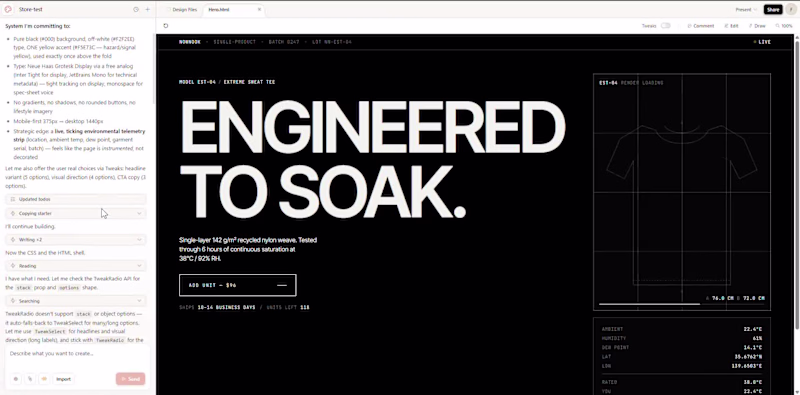Switch to the Design Files tab

(x=181, y=9)
